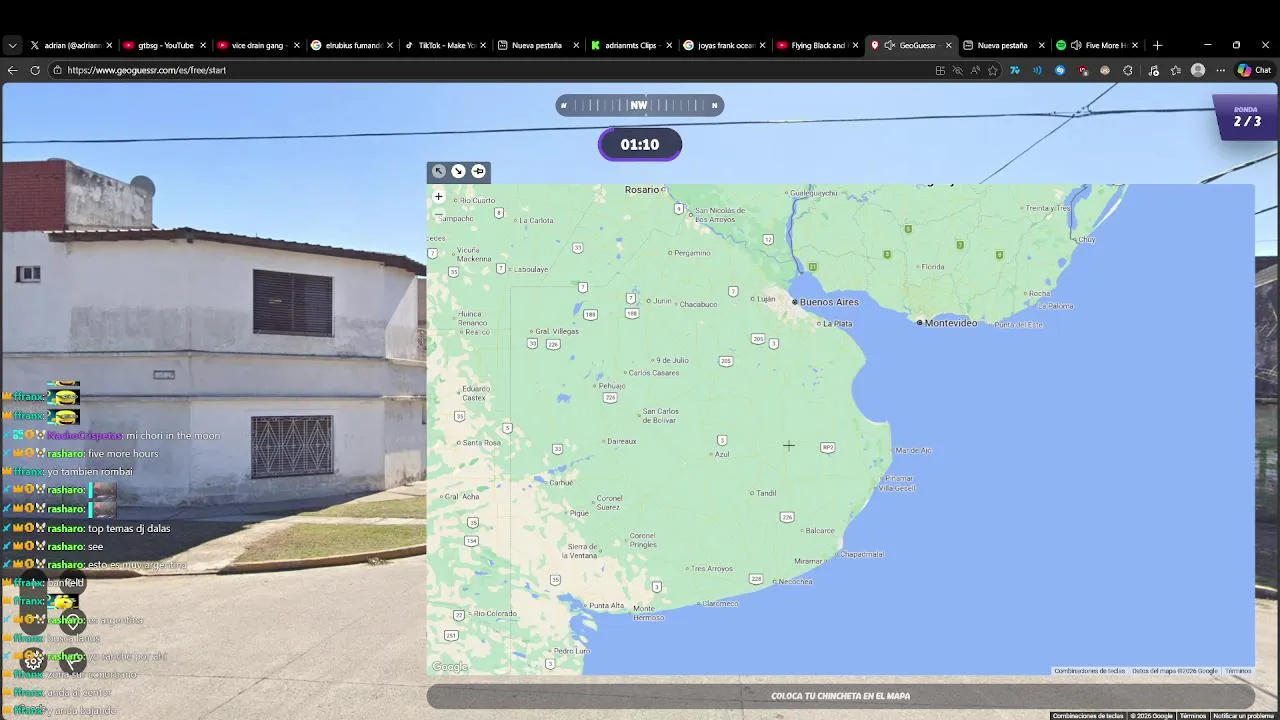Open the map 'Términos' link
Image resolution: width=1280 pixels, height=720 pixels.
(x=1238, y=671)
